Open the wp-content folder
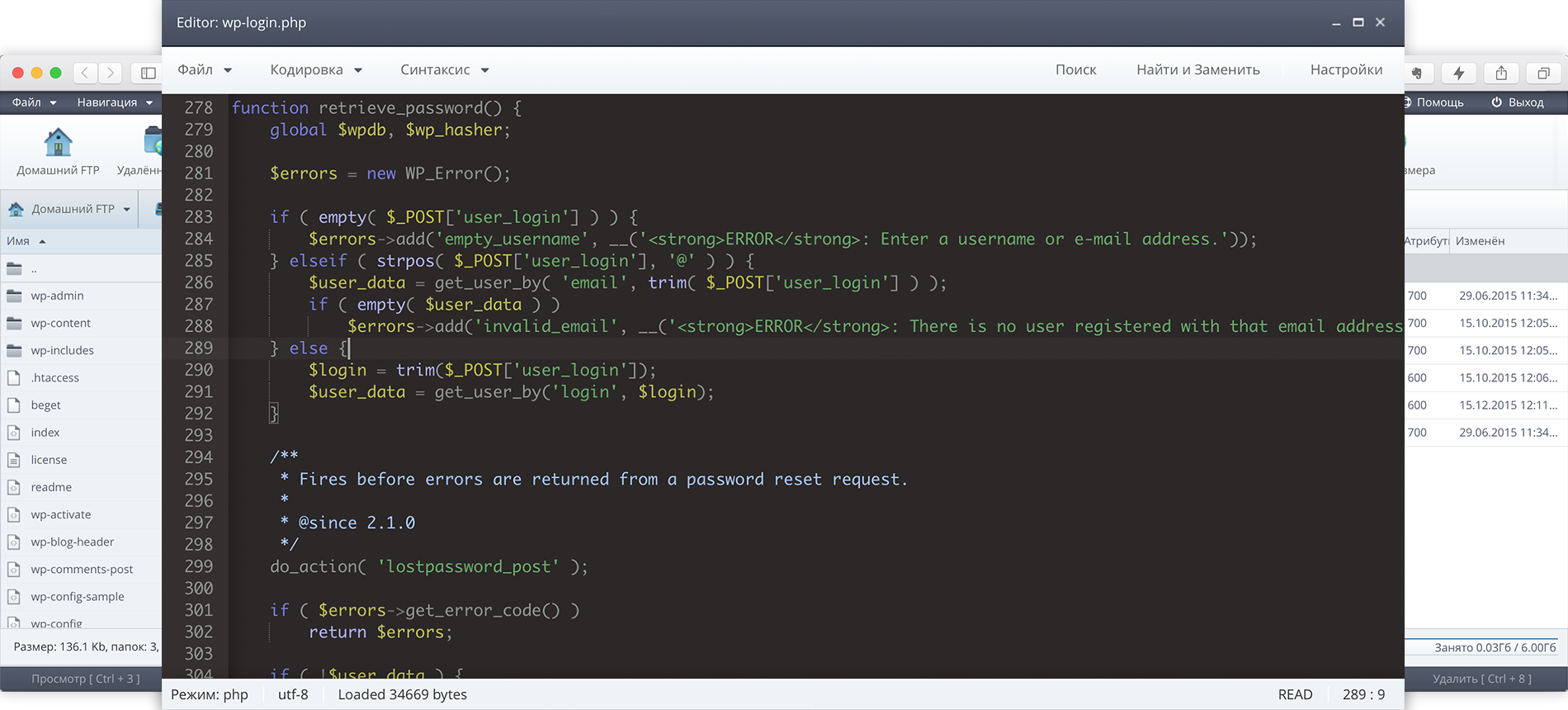The height and width of the screenshot is (710, 1568). click(x=60, y=323)
